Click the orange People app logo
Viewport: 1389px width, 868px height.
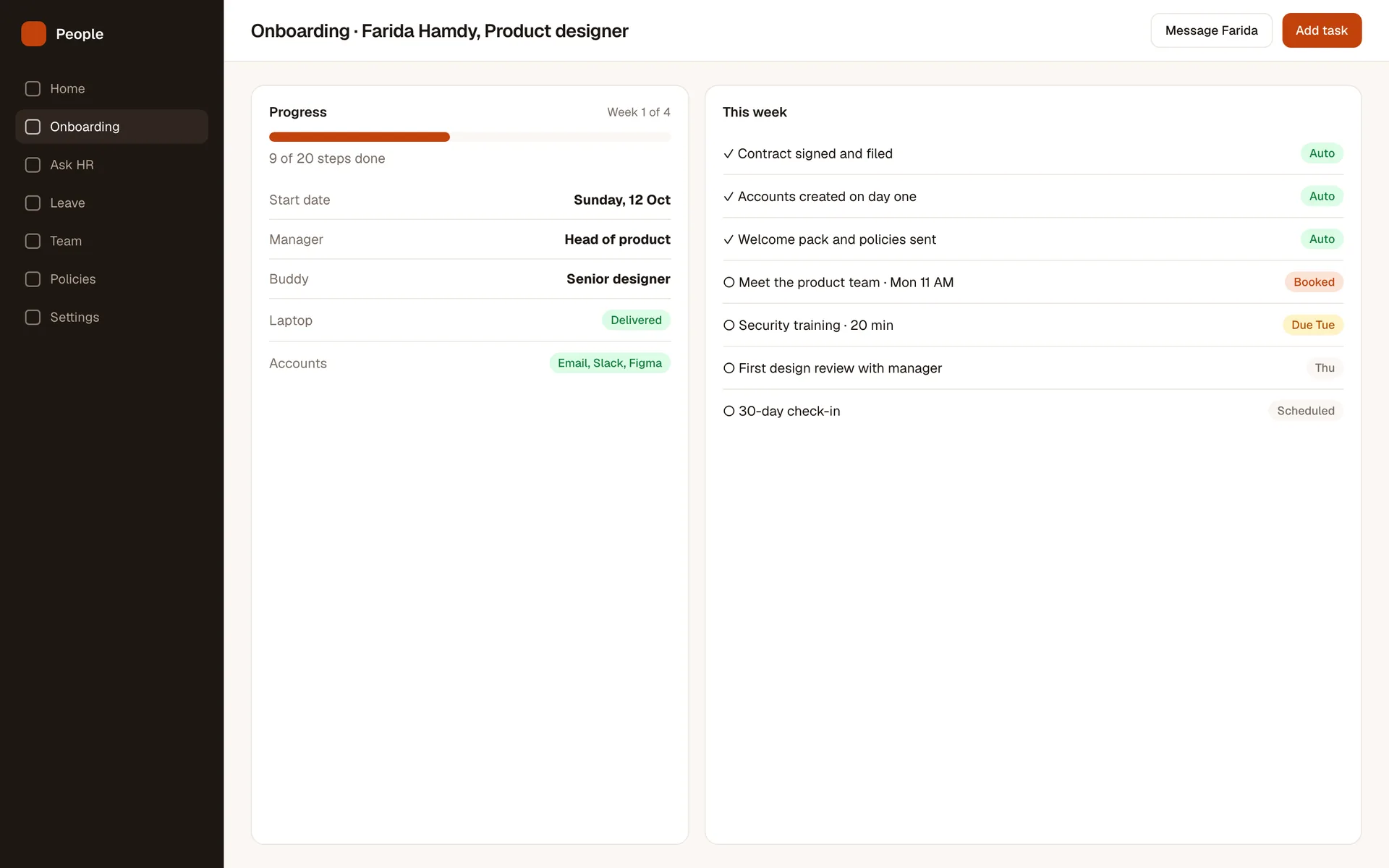click(33, 33)
